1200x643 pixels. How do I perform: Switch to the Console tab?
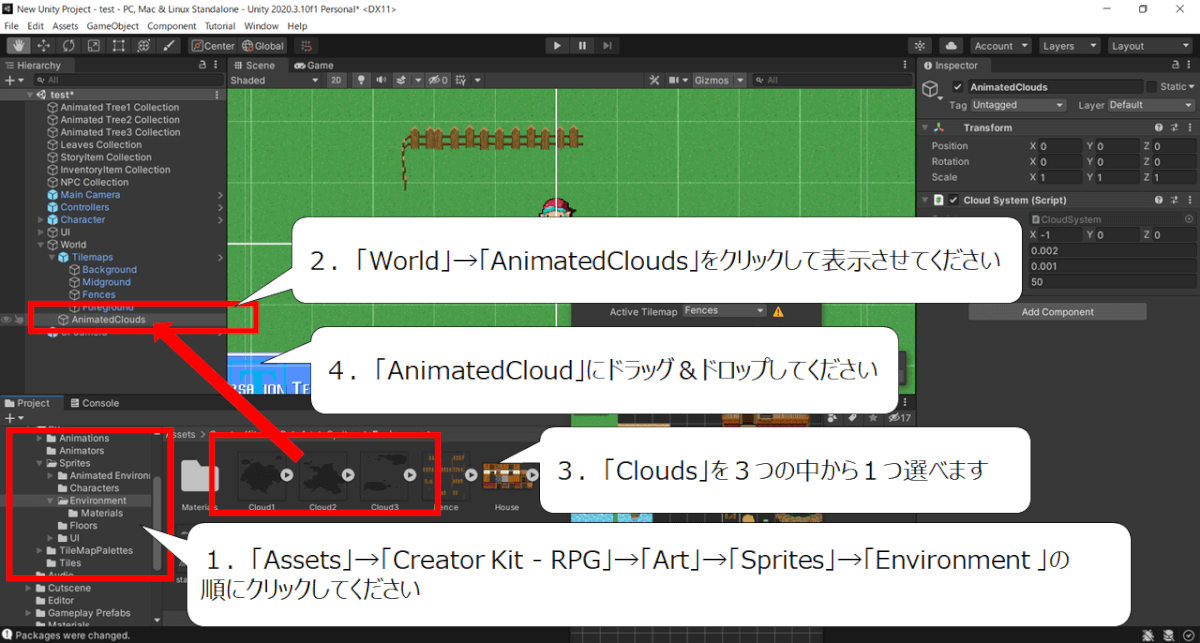pyautogui.click(x=93, y=403)
